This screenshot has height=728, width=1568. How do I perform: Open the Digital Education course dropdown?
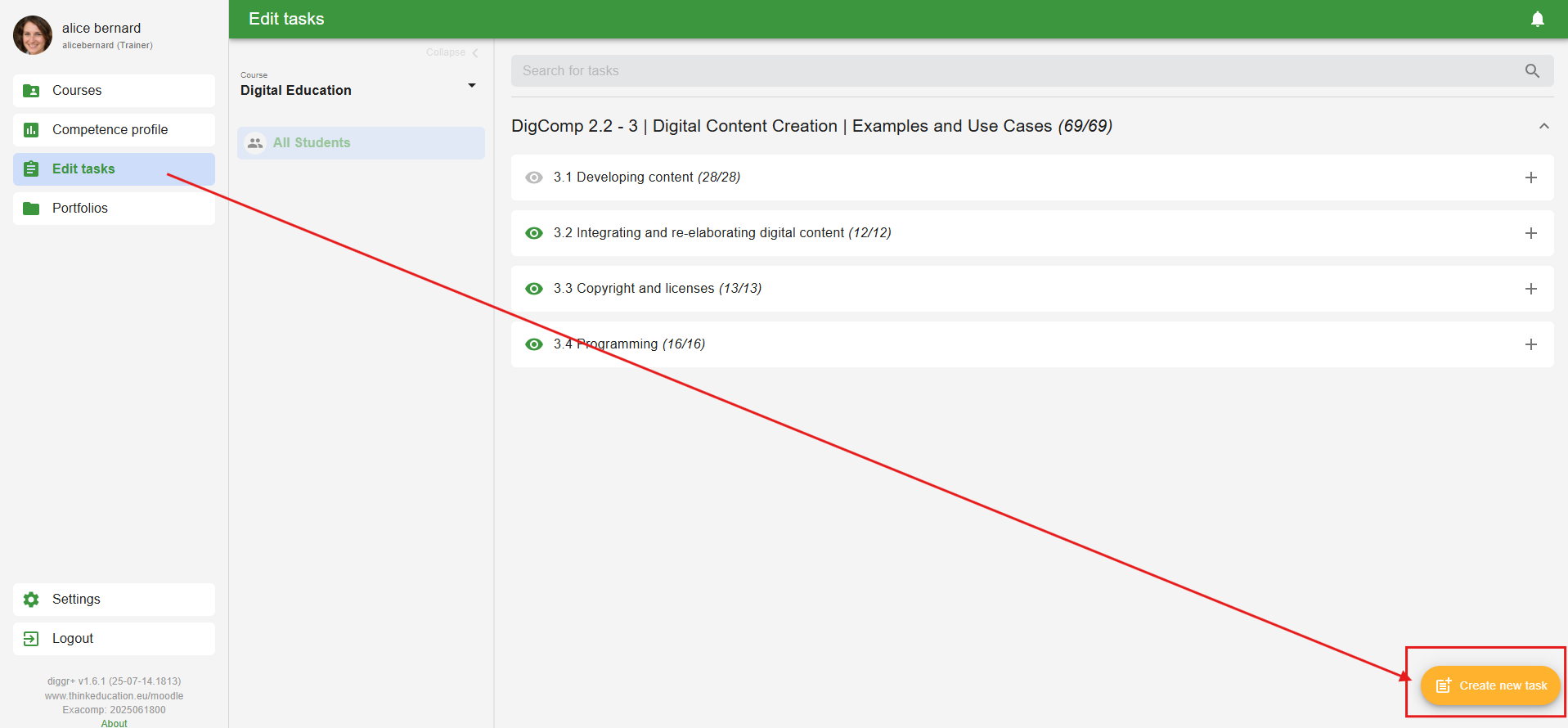(471, 86)
